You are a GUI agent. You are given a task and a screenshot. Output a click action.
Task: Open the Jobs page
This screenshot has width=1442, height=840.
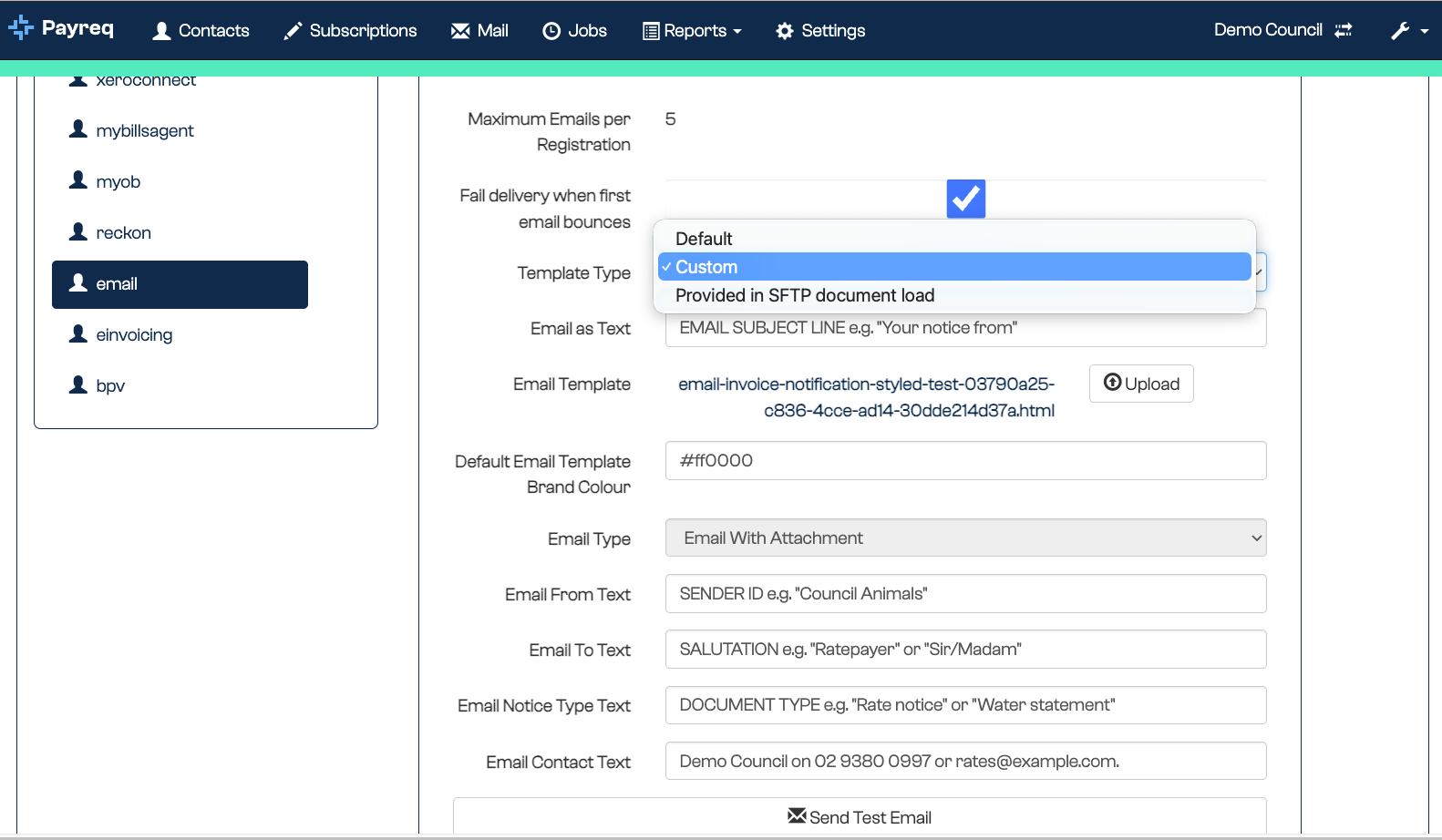coord(574,31)
